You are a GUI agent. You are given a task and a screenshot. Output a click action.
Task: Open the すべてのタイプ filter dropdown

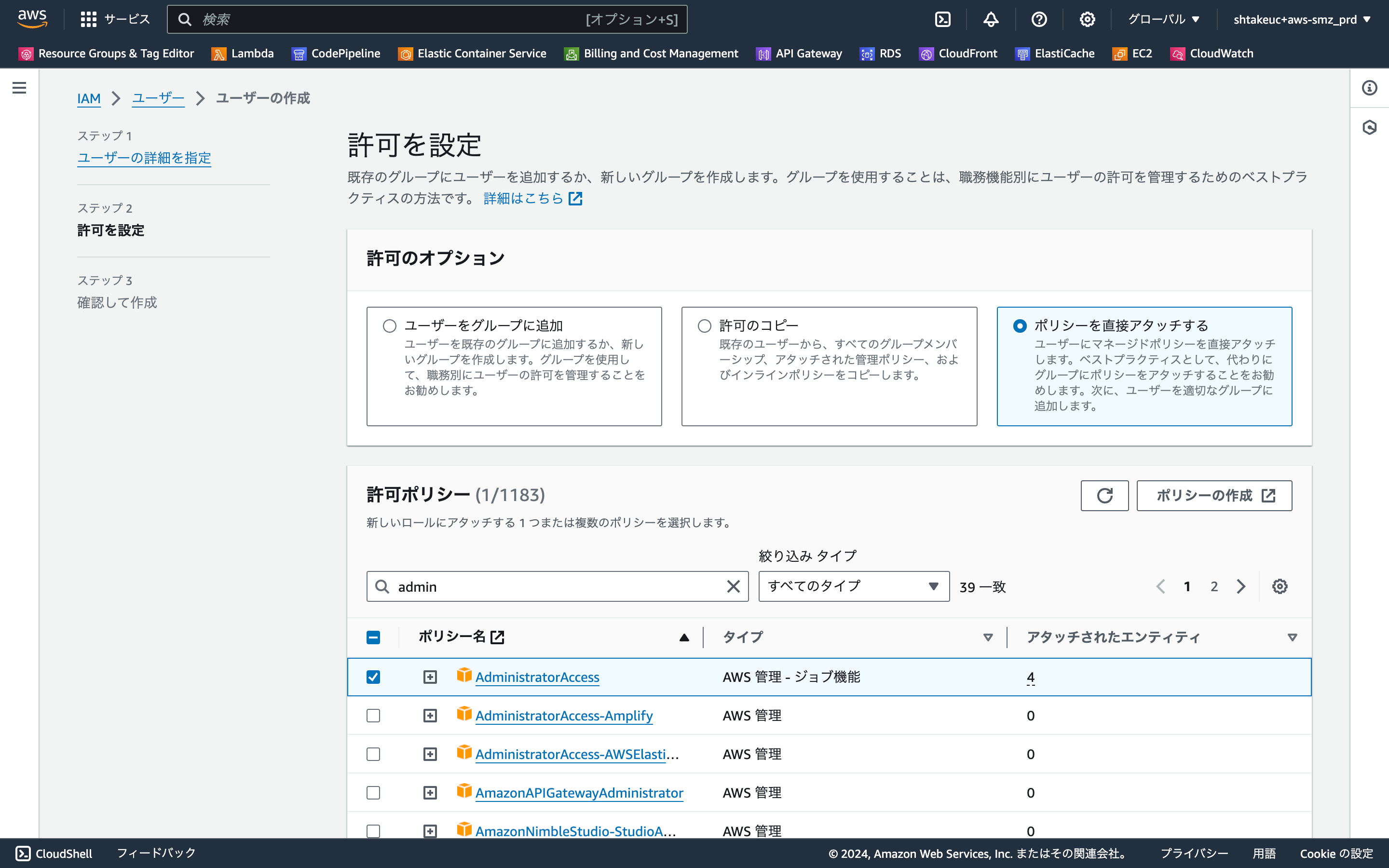tap(854, 586)
